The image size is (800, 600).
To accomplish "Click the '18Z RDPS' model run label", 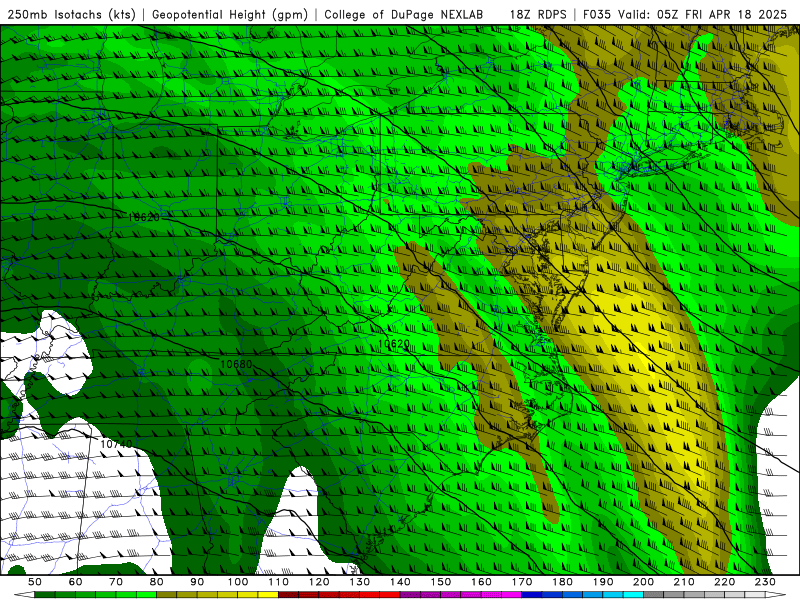I will point(538,14).
